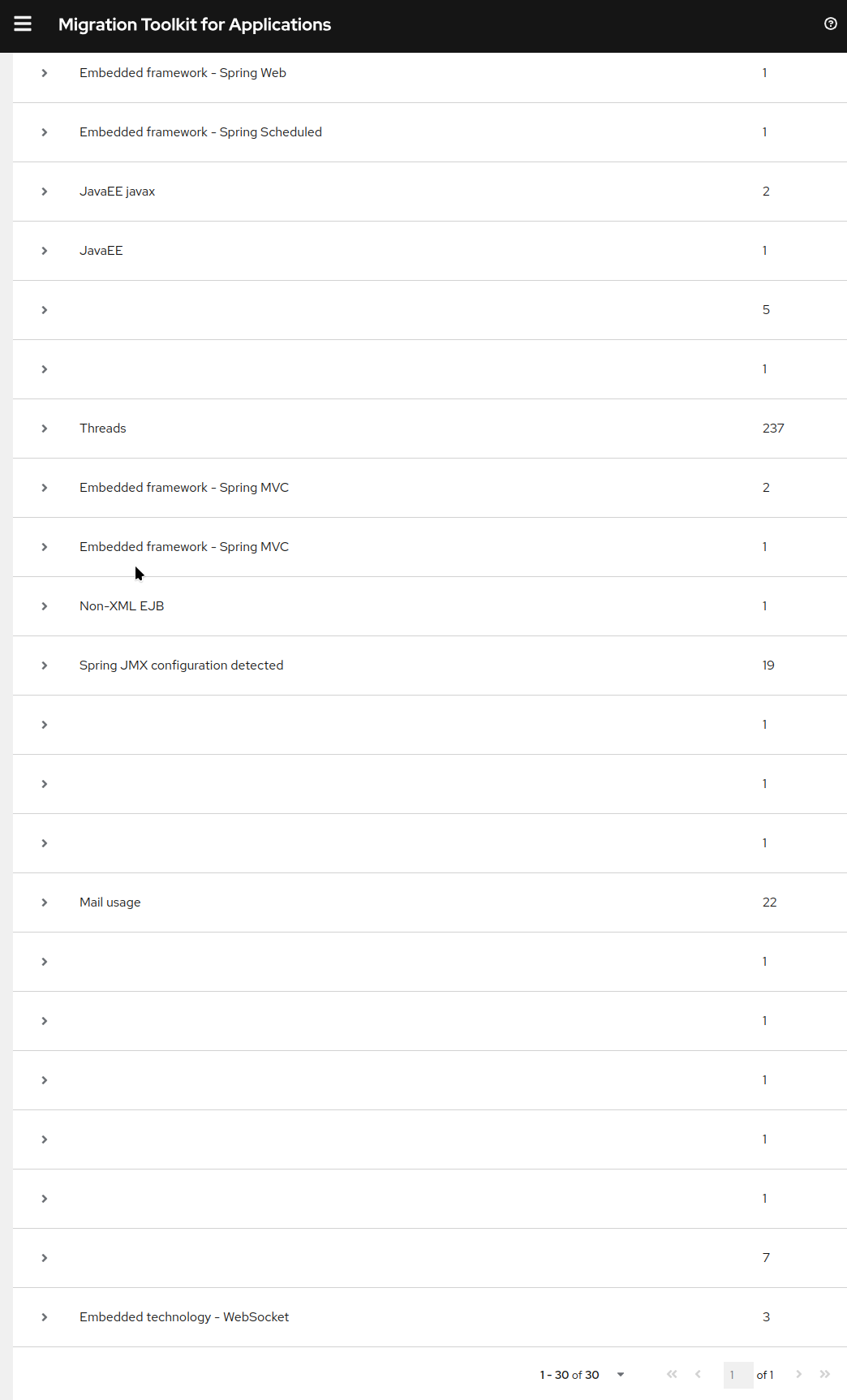Click the help question mark icon
Viewport: 847px width, 1400px height.
[x=830, y=24]
